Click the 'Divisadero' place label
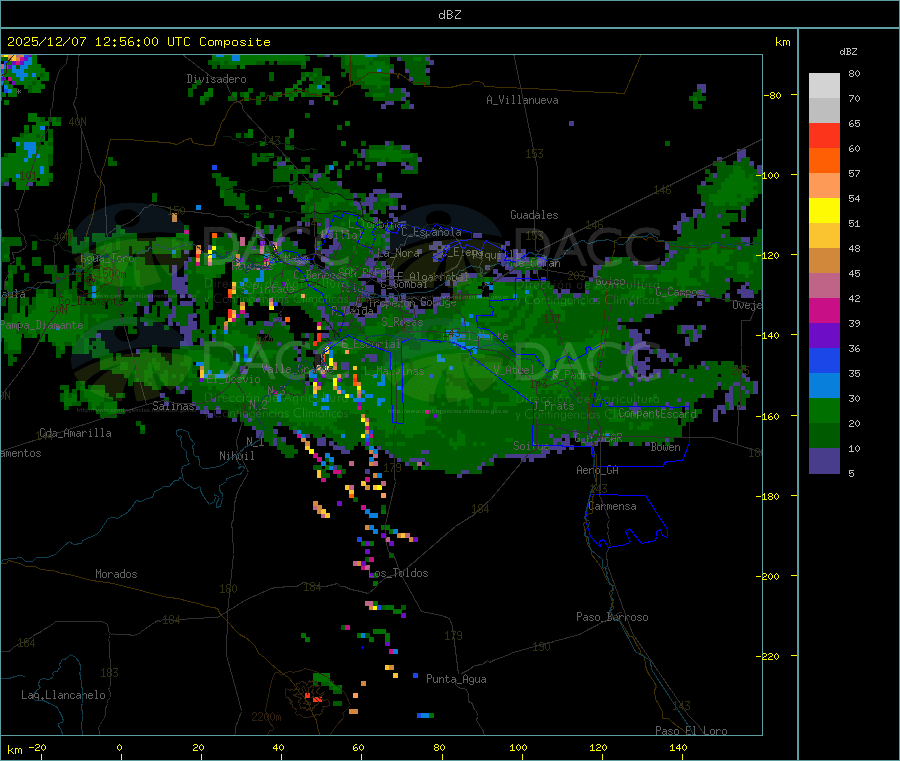 point(216,79)
